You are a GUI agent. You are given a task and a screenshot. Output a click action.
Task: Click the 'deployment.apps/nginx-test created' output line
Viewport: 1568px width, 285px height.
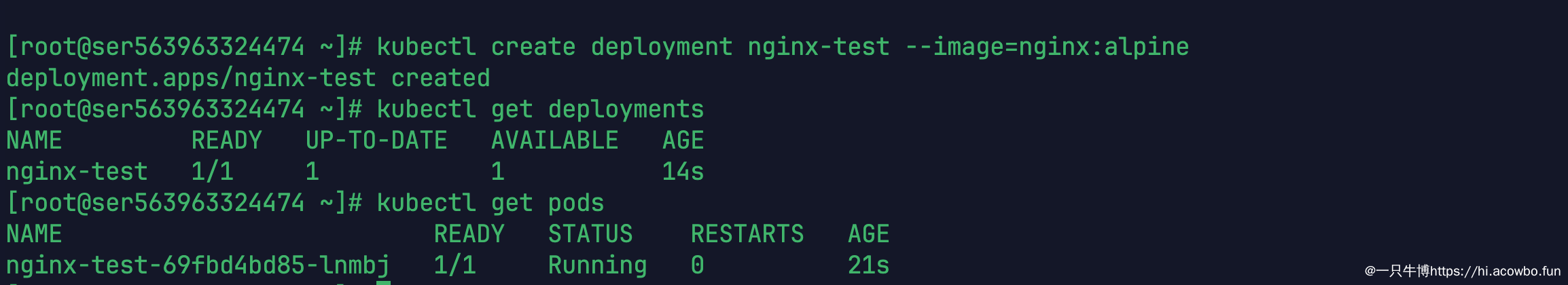[x=248, y=78]
